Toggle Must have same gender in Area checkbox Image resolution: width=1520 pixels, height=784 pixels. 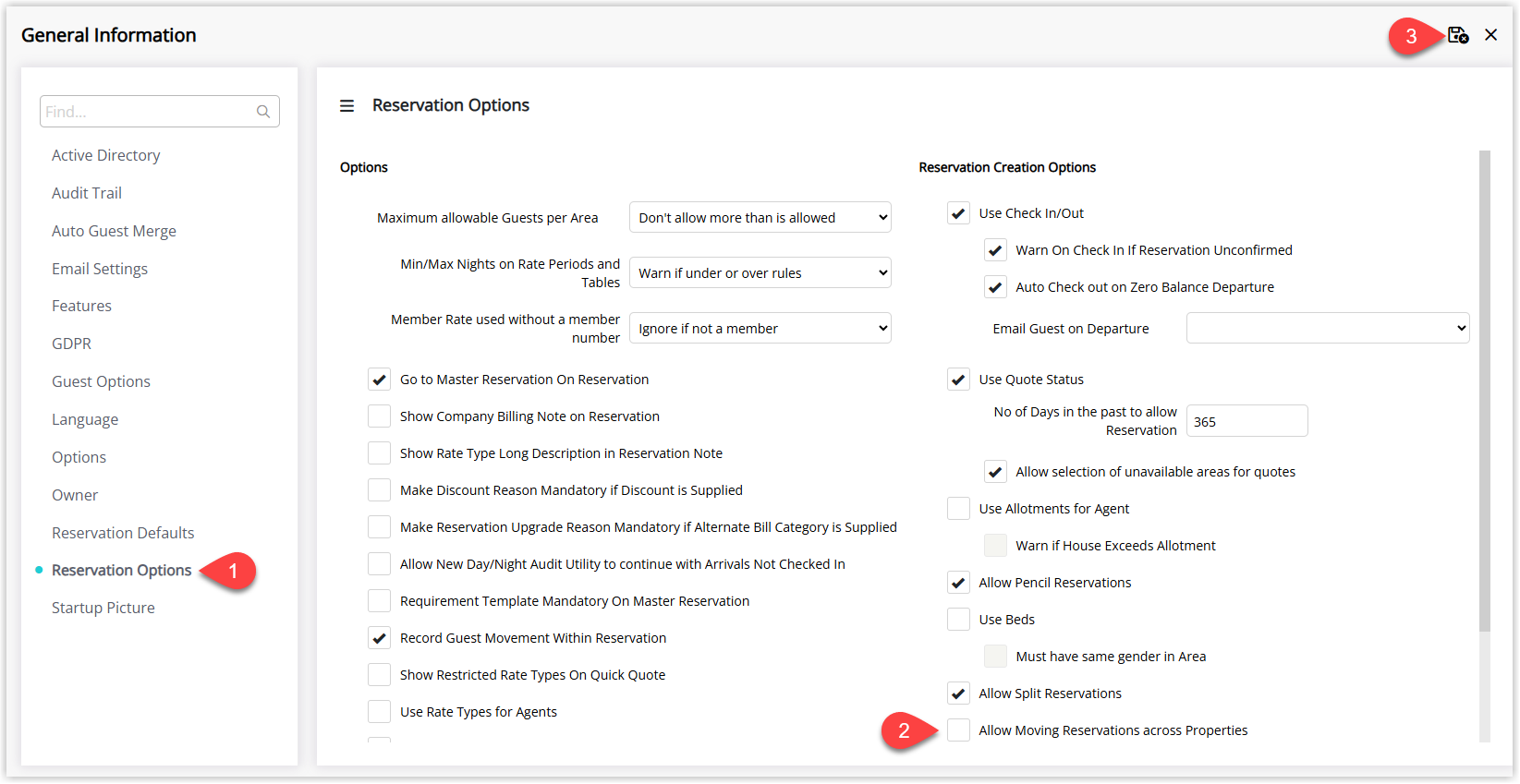coord(995,657)
